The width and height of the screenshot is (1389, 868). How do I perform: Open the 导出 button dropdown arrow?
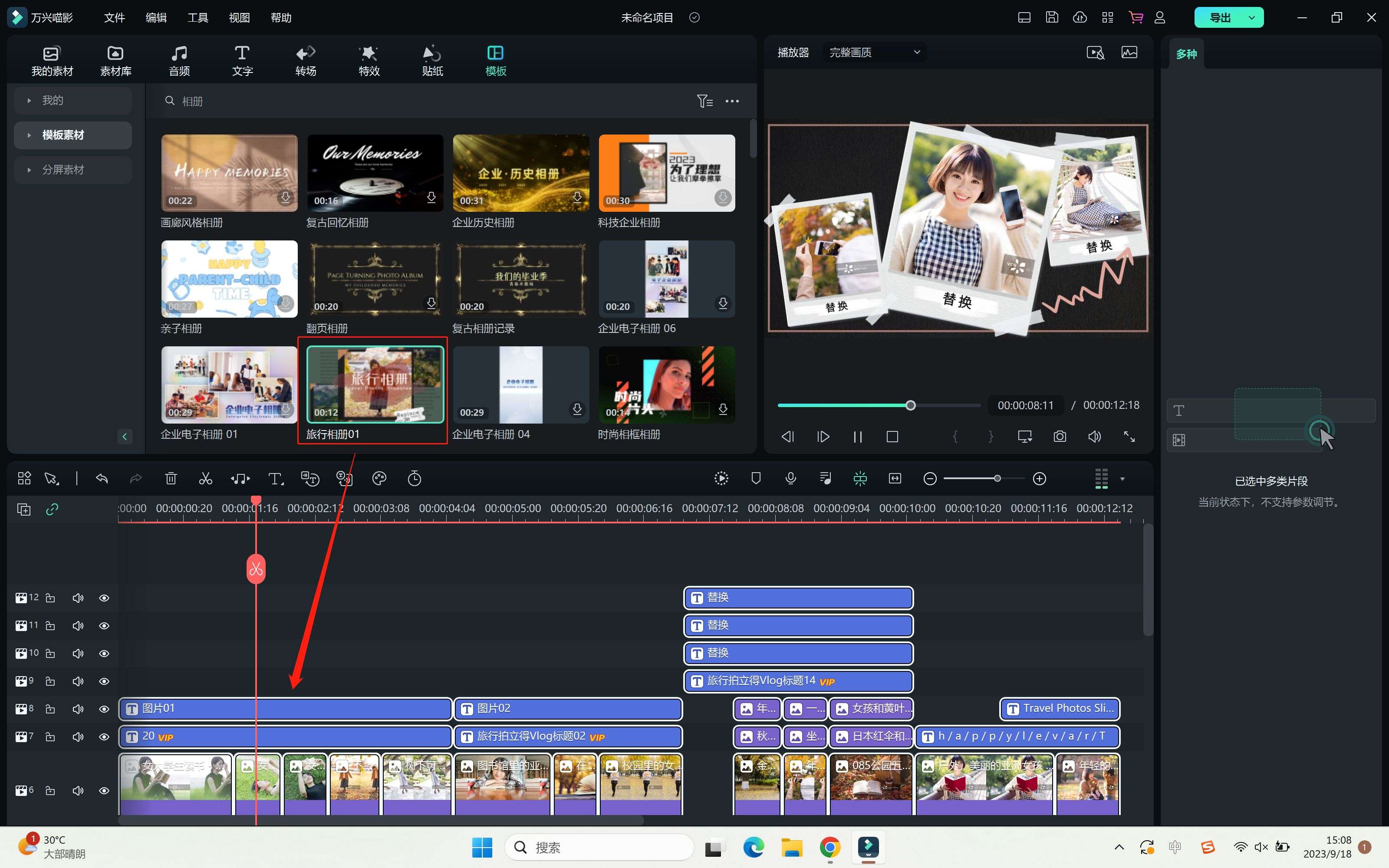1252,18
